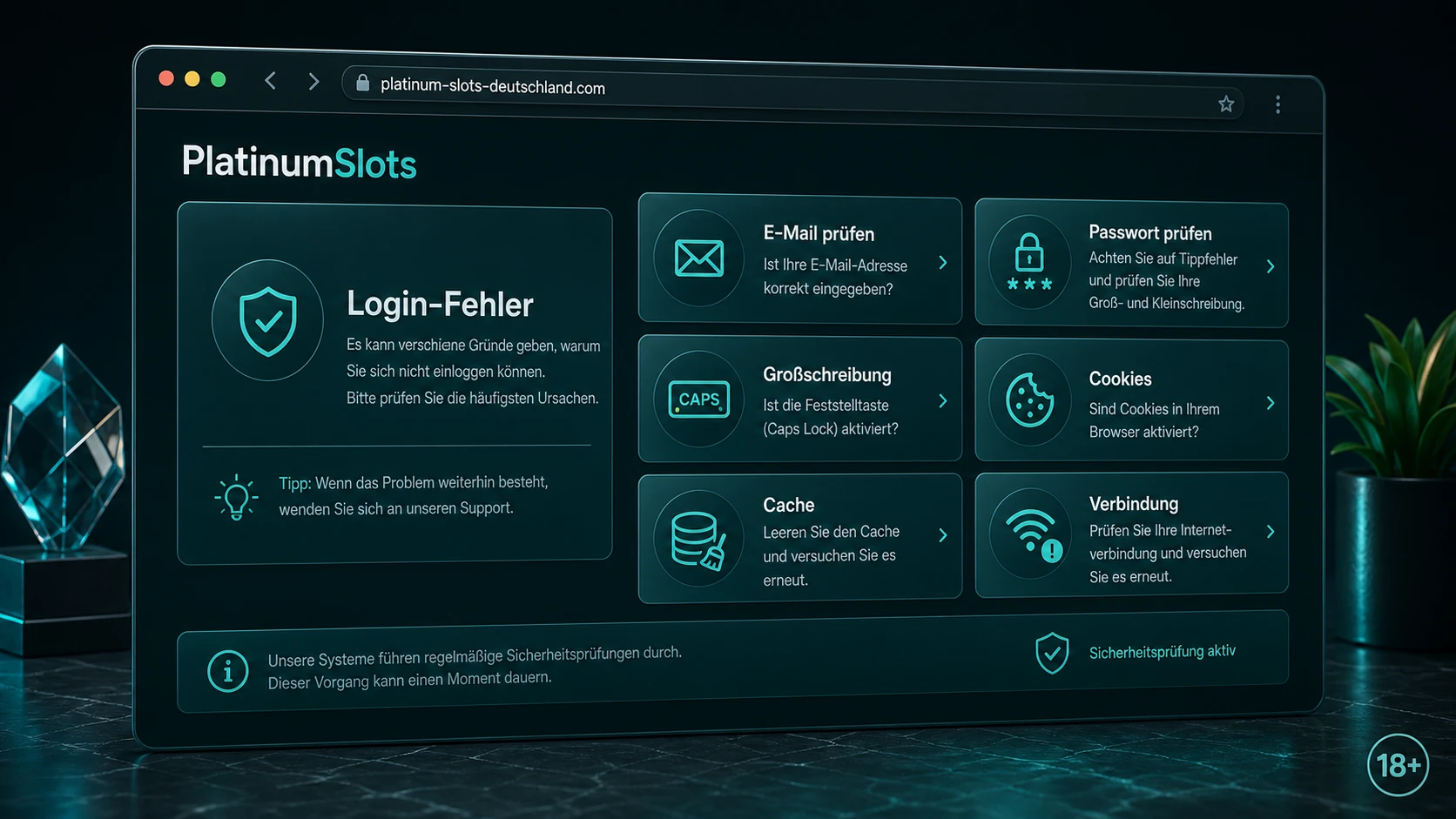Click the shield icon next to Sicherheitsprüfung aktiv
1456x819 pixels.
click(1052, 653)
